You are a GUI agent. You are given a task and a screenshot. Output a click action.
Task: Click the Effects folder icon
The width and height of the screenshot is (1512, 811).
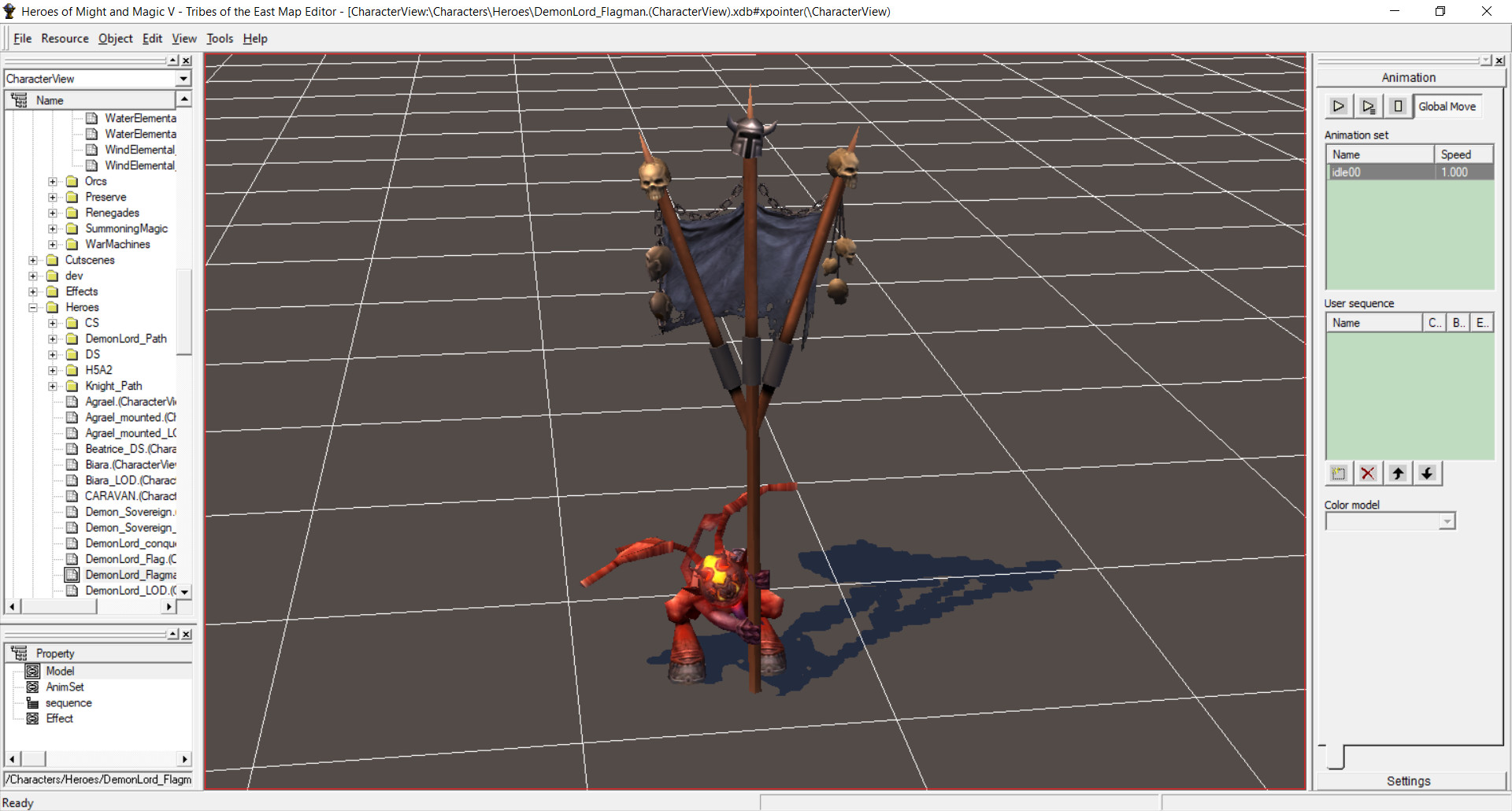pyautogui.click(x=53, y=291)
